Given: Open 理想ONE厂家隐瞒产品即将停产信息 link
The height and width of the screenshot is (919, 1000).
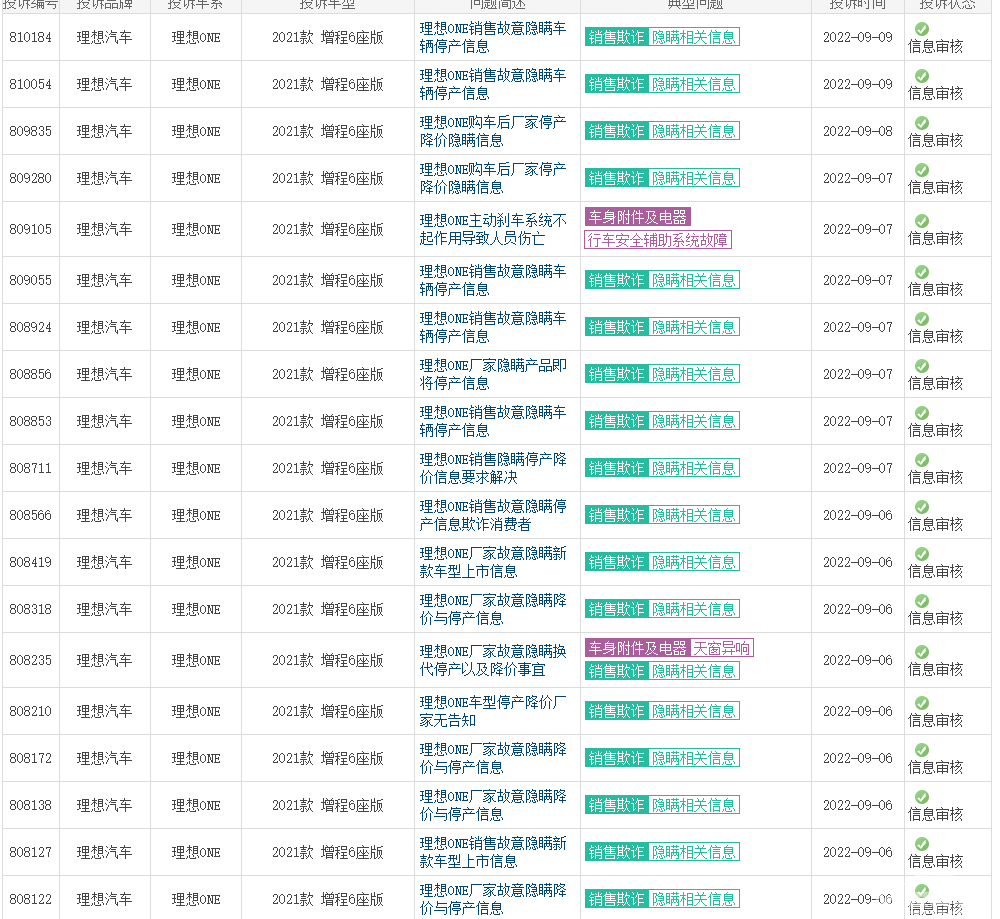Looking at the screenshot, I should [493, 374].
